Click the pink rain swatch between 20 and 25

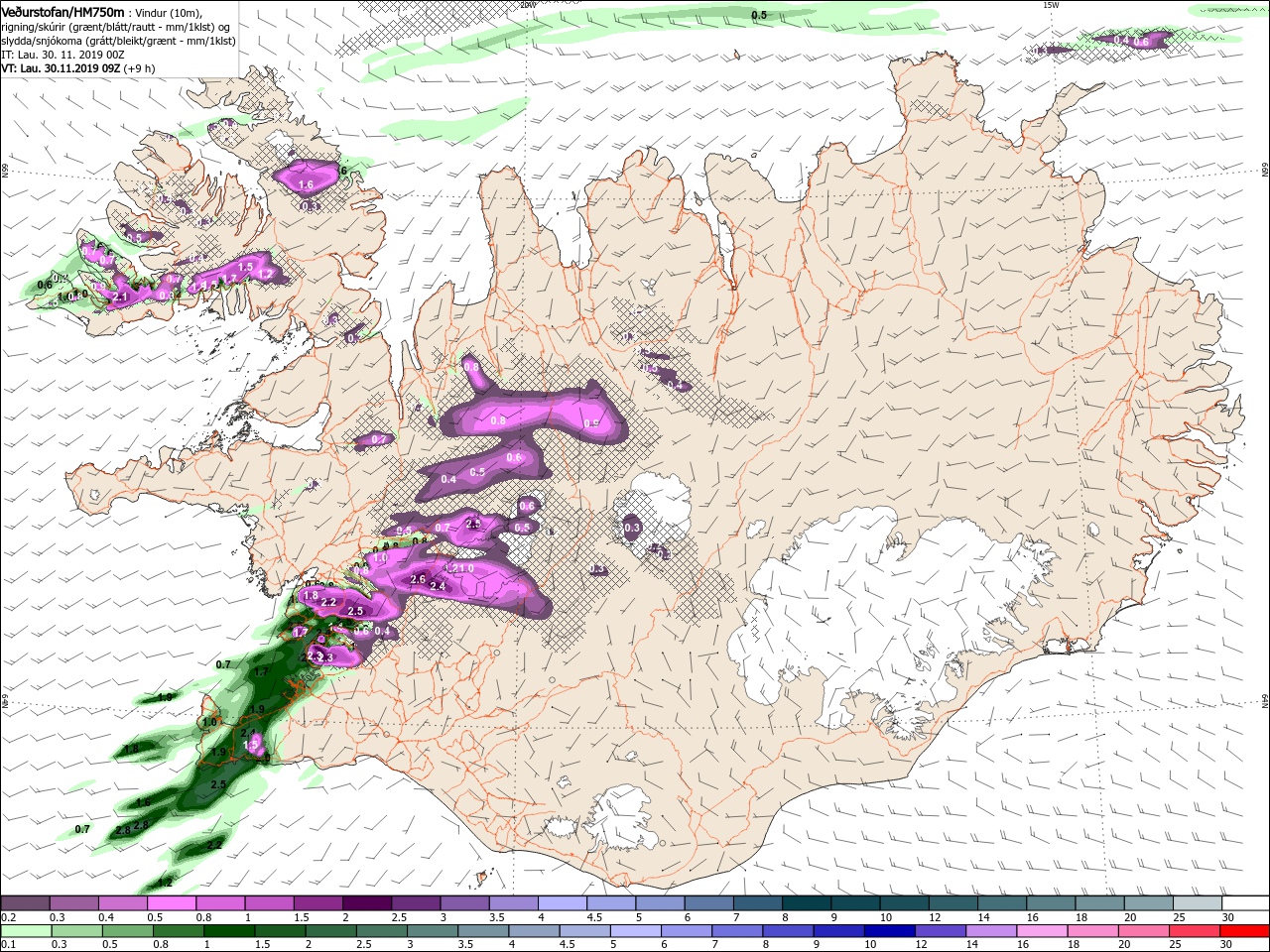1141,931
